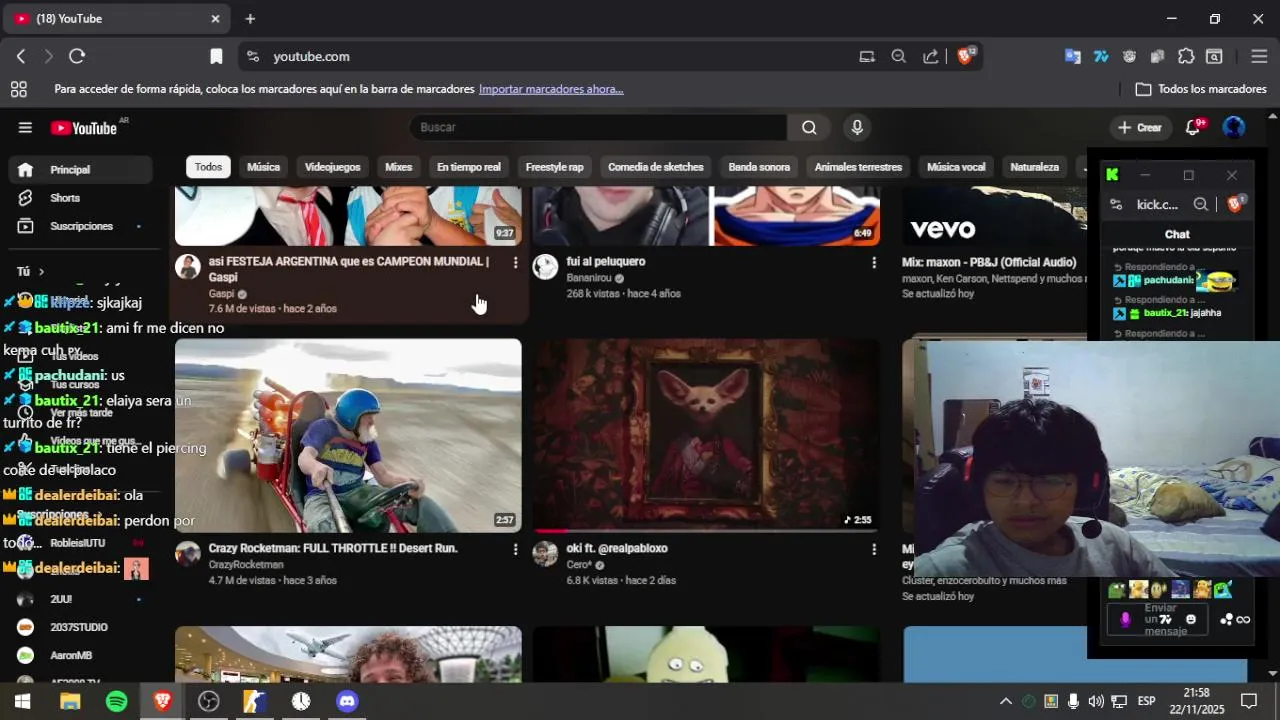Open options menu for oki ft. @realpabloxo
Viewport: 1280px width, 720px height.
tap(873, 549)
